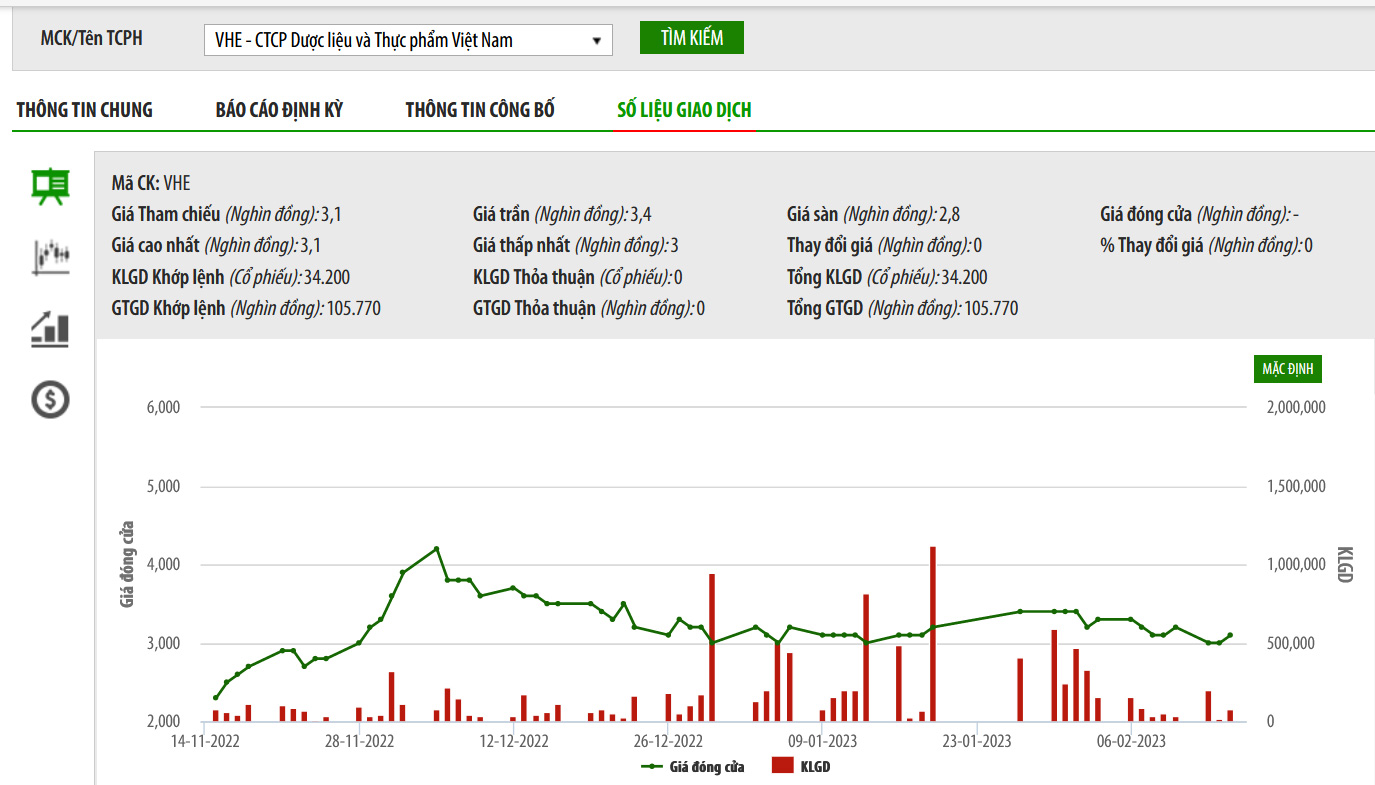
Task: Toggle the Giá đóng cửa line series in legend
Action: pos(692,767)
